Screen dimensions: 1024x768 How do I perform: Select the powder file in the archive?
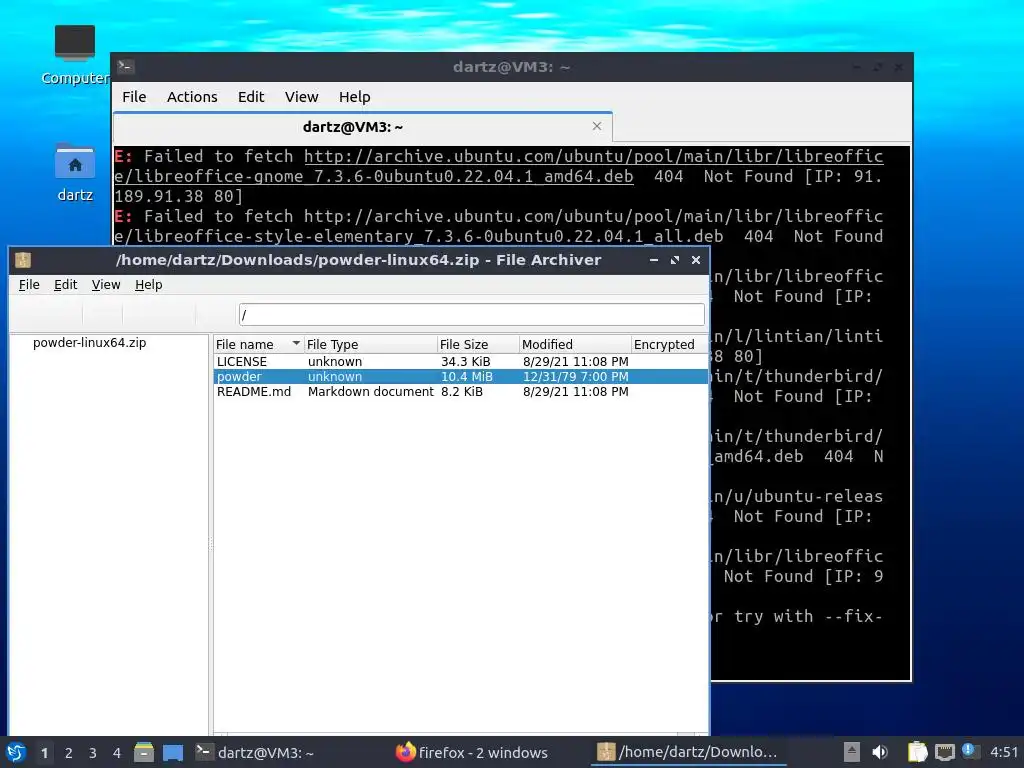[x=460, y=377]
